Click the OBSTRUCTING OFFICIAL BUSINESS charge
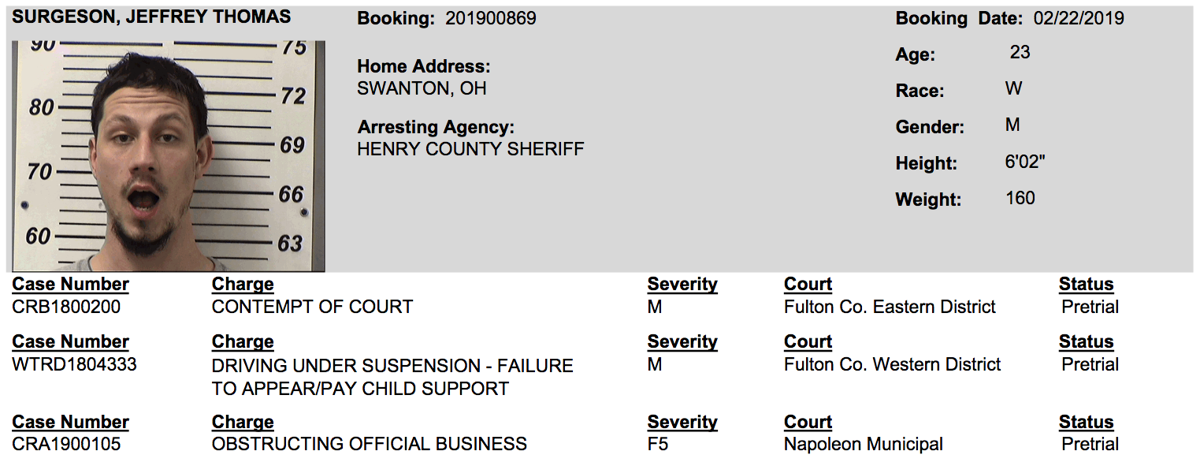Screen dimensions: 1200x466 click(x=369, y=444)
